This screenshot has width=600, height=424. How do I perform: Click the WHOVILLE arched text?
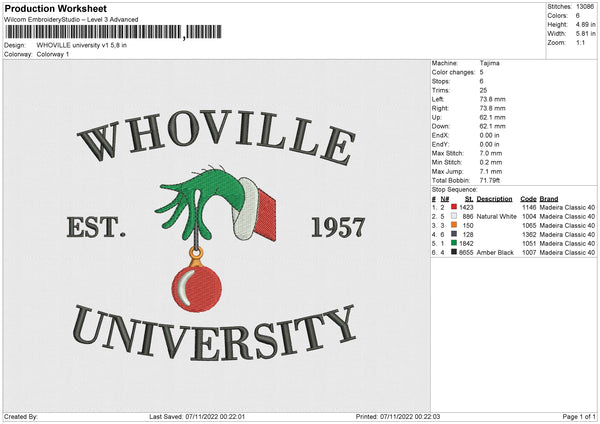click(214, 133)
